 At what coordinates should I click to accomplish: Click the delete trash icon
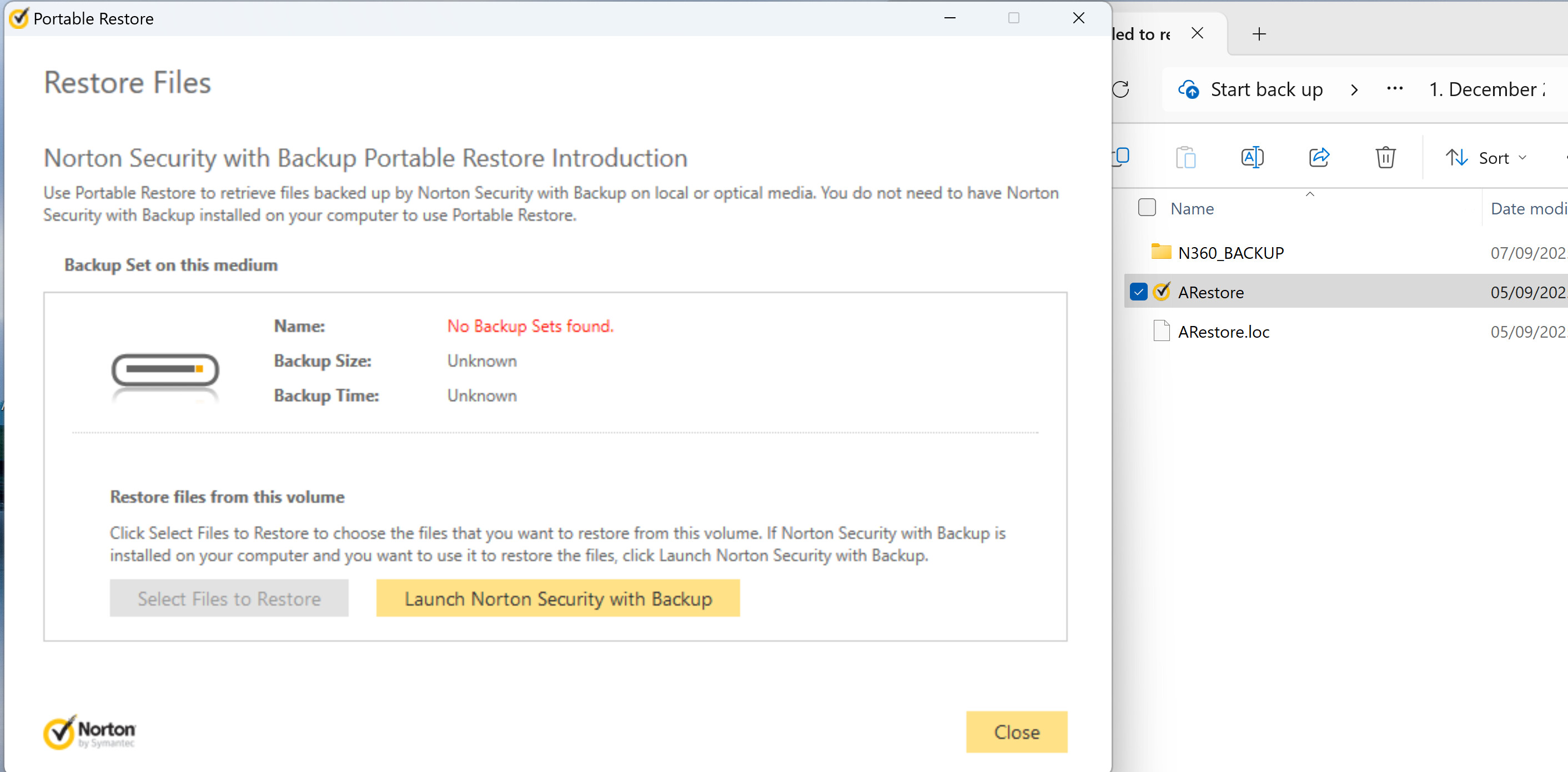click(1385, 158)
